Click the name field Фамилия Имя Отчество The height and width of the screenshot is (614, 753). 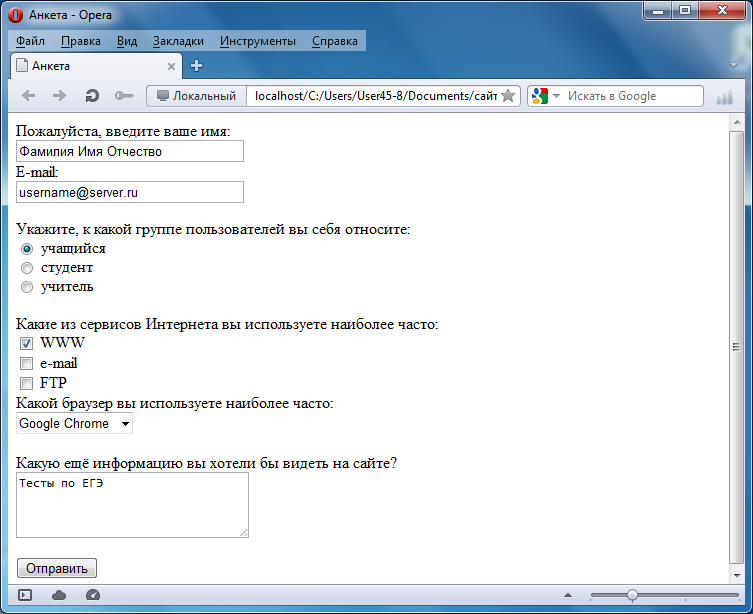130,151
